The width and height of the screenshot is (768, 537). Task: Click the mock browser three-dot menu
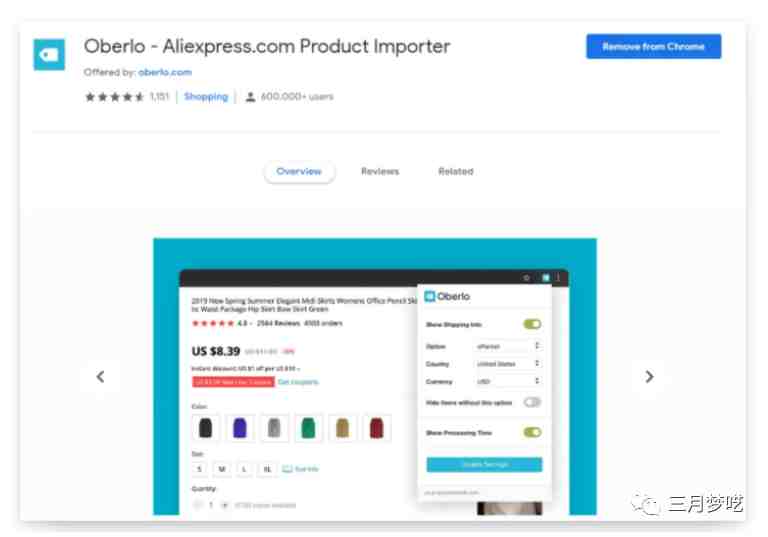click(558, 278)
